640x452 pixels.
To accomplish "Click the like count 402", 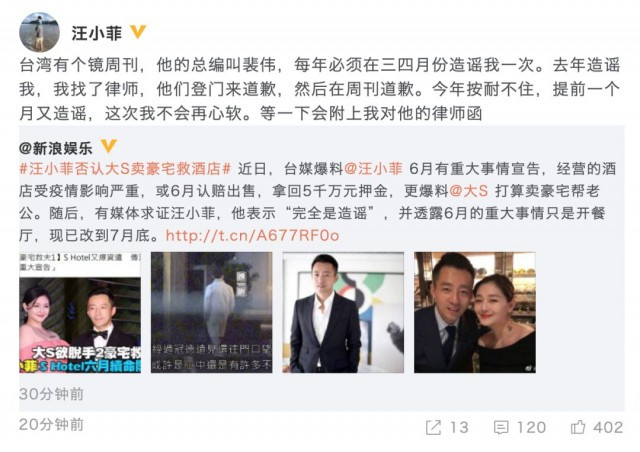I will point(608,428).
